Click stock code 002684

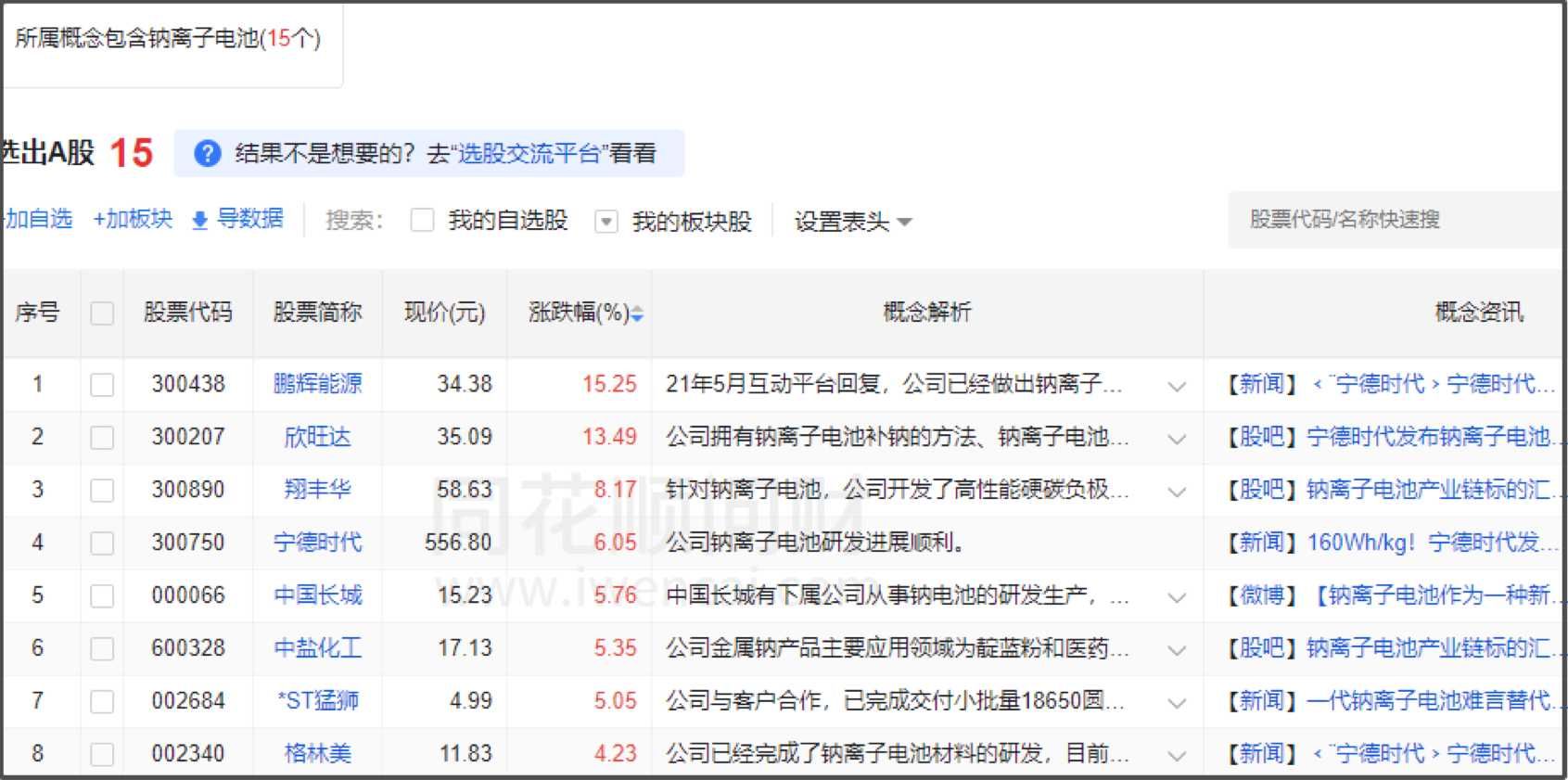188,701
